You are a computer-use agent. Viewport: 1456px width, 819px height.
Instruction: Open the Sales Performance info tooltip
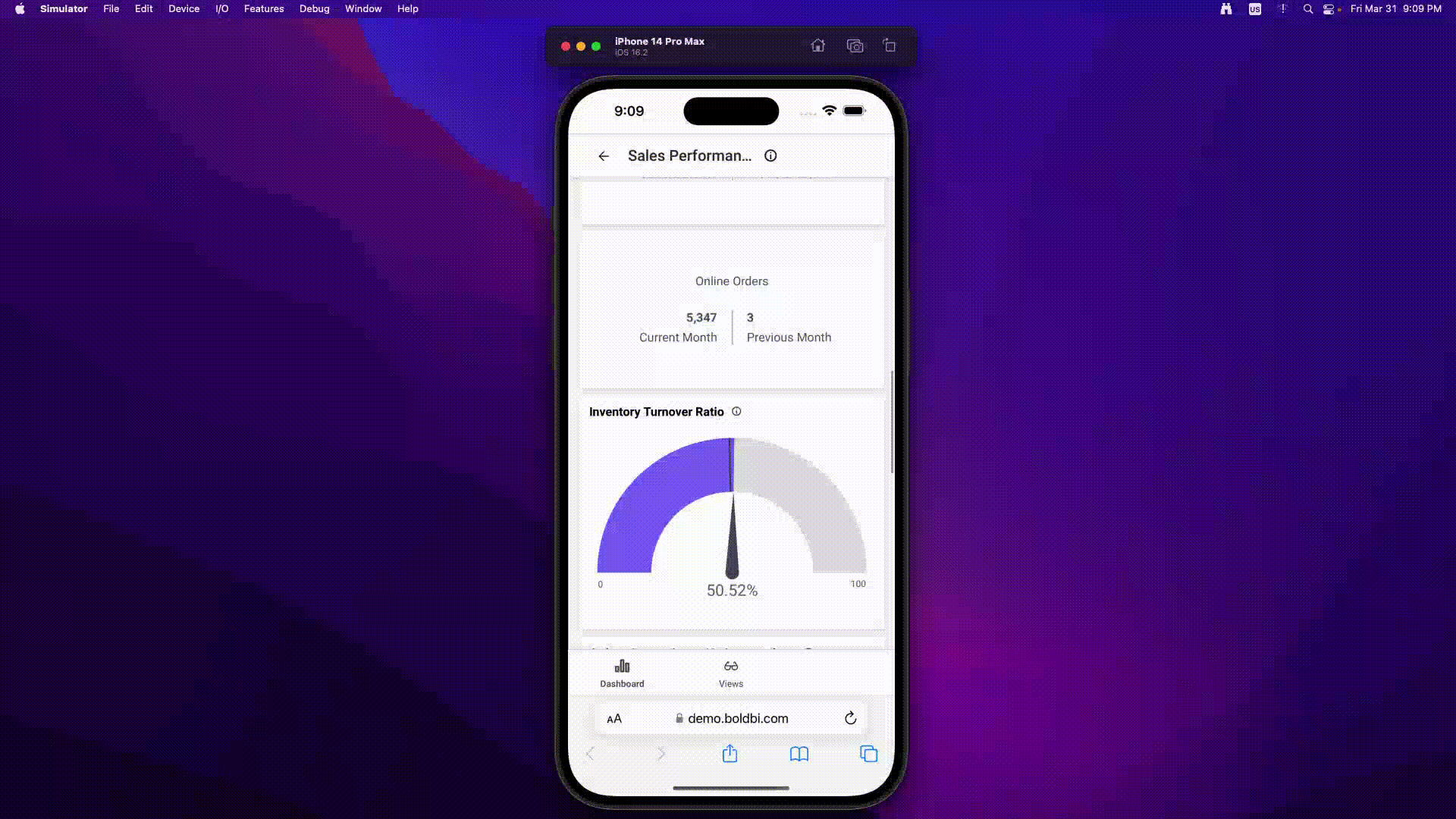(x=770, y=156)
